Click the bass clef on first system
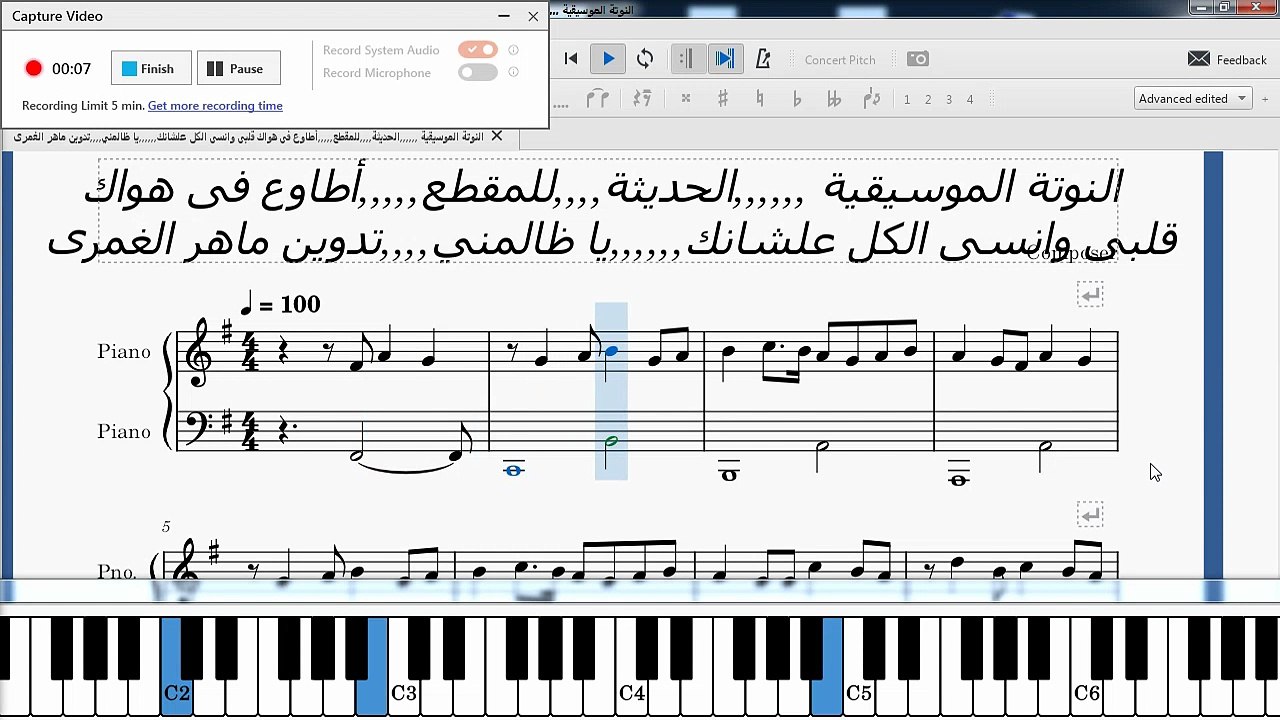 (199, 428)
